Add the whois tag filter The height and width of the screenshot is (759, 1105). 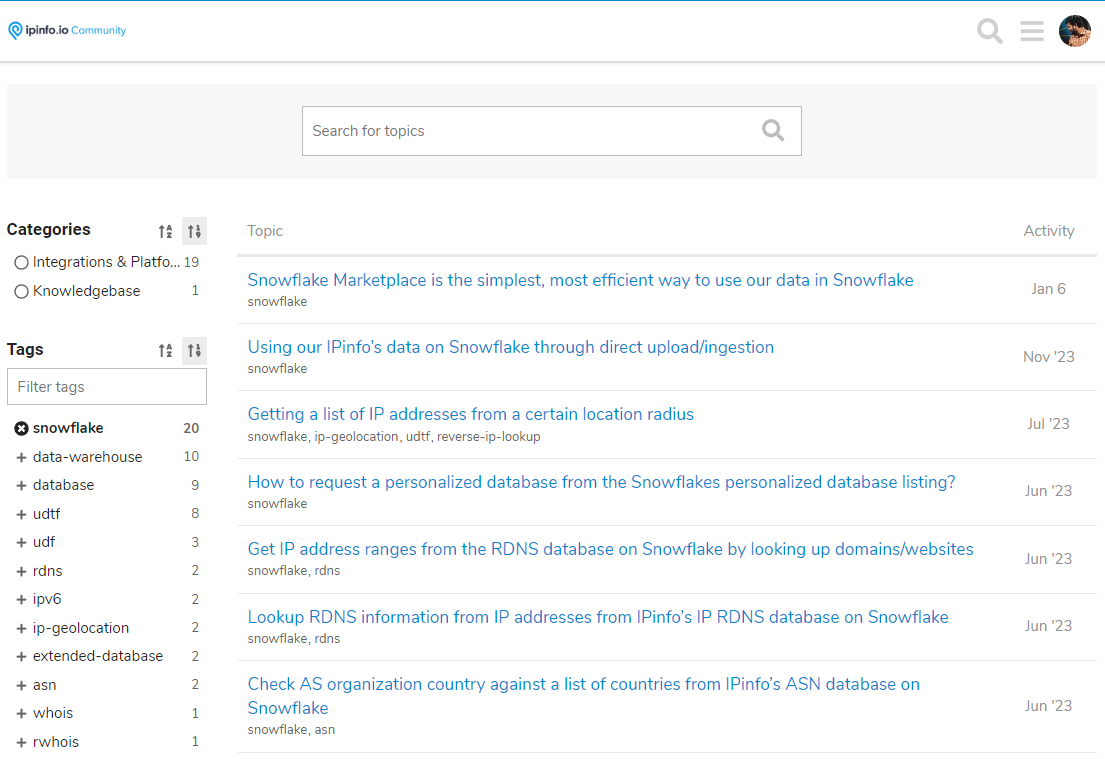(21, 714)
